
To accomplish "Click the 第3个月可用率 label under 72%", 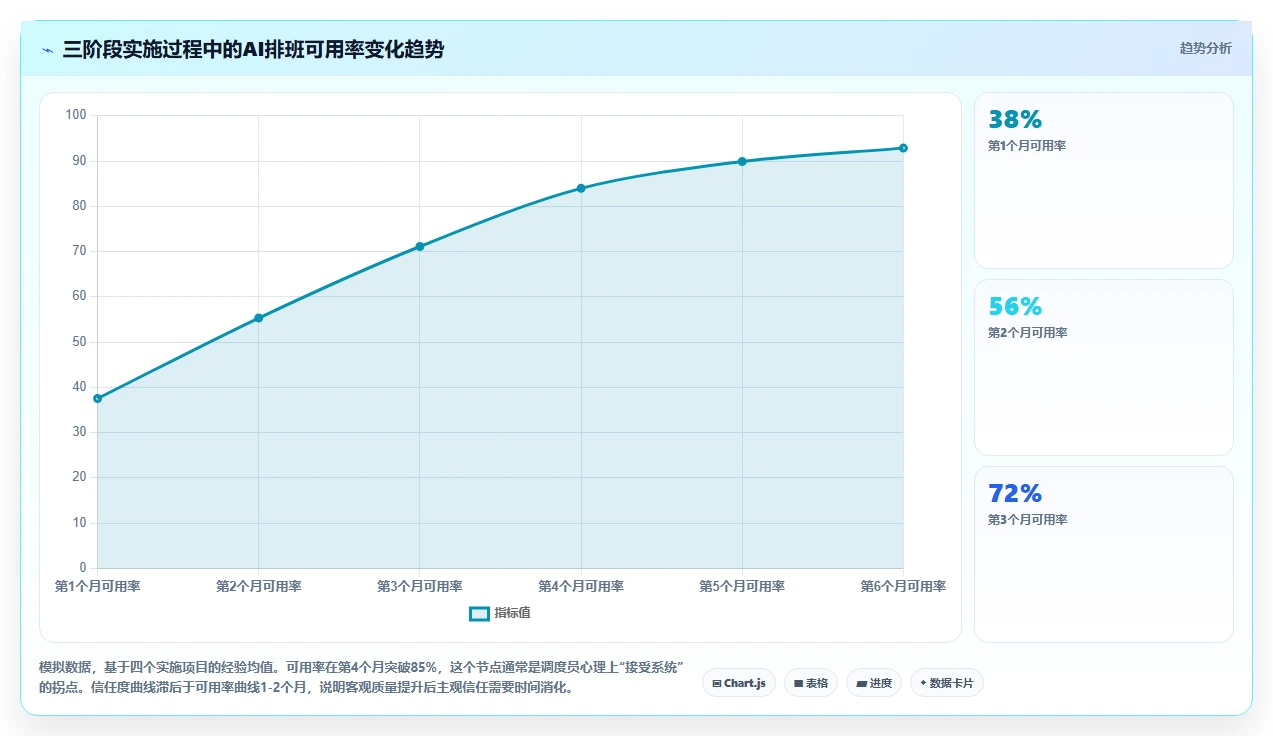I will [x=1027, y=520].
